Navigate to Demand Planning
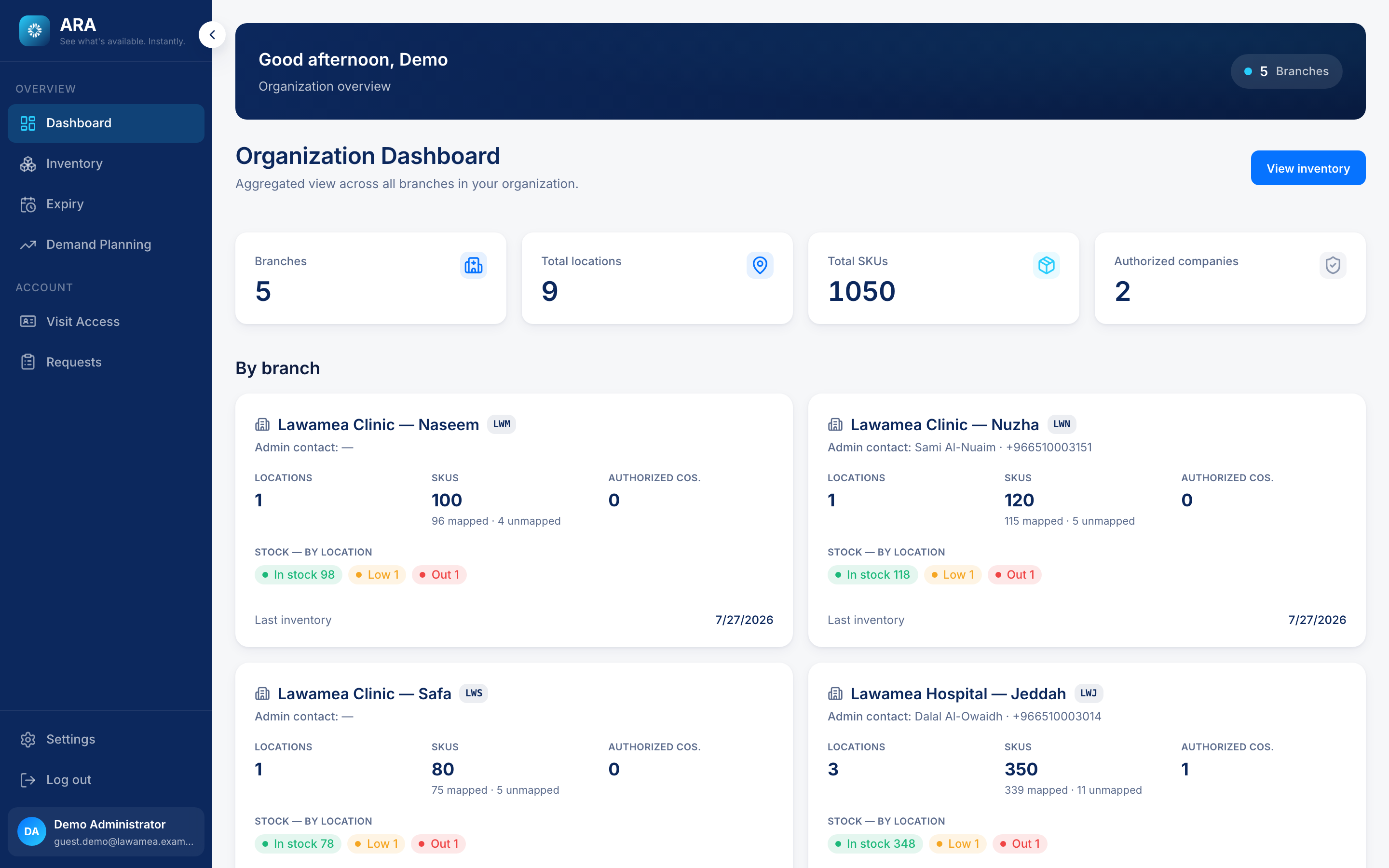Viewport: 1389px width, 868px height. (106, 244)
